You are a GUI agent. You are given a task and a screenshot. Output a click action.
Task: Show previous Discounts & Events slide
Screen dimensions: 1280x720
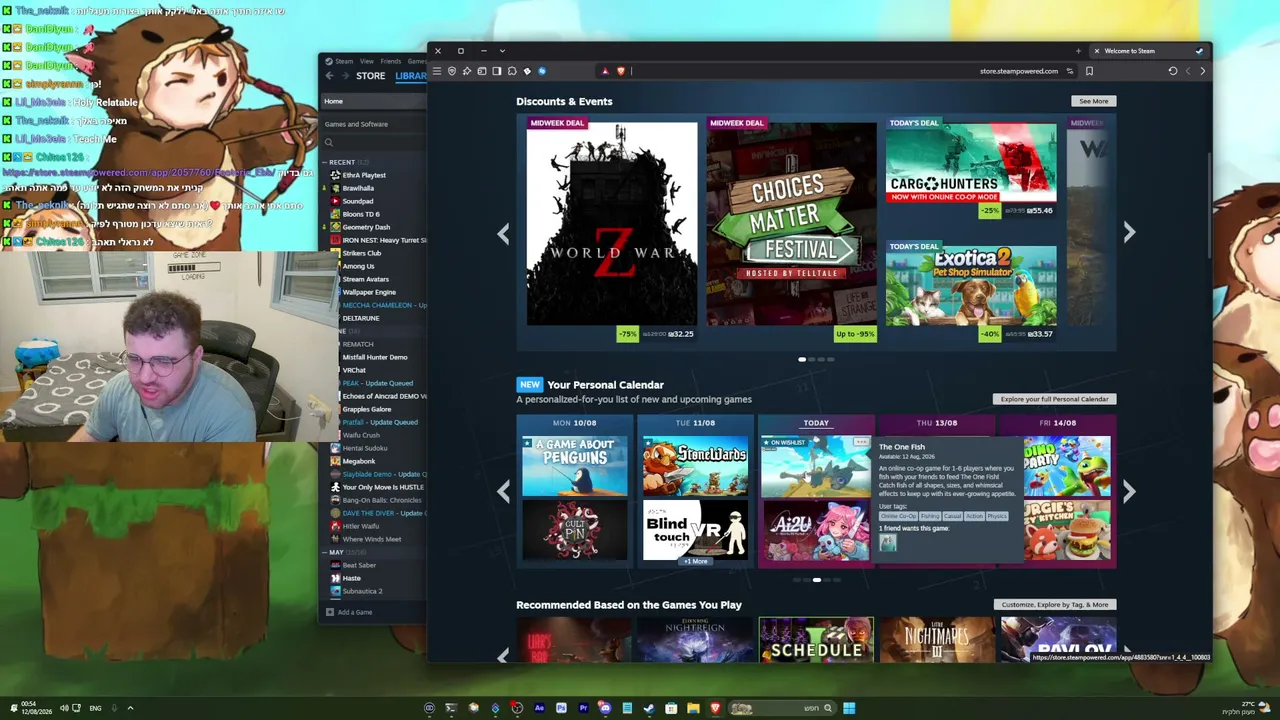(503, 234)
